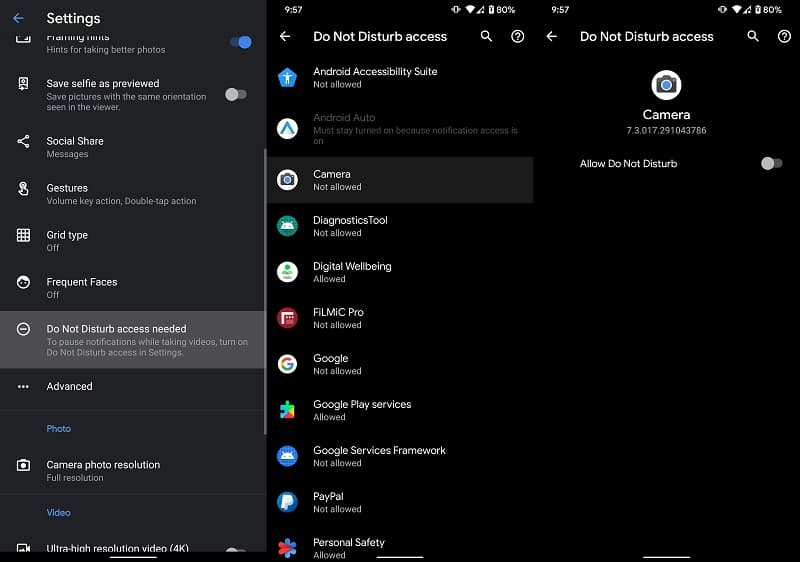Tap the PayPal icon

click(287, 502)
